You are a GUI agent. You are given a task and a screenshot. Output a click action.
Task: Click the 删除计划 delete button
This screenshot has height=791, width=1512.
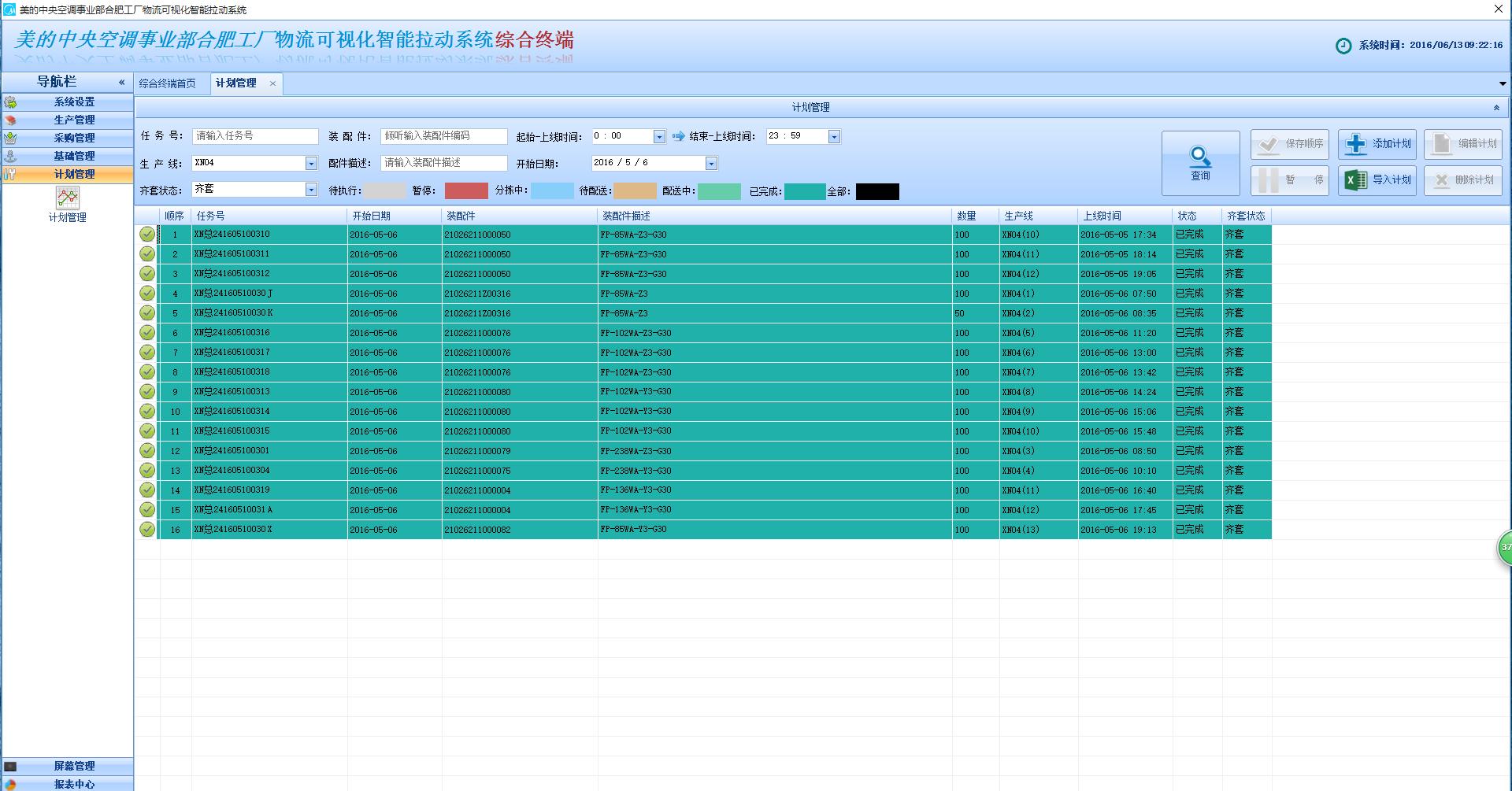[1463, 180]
